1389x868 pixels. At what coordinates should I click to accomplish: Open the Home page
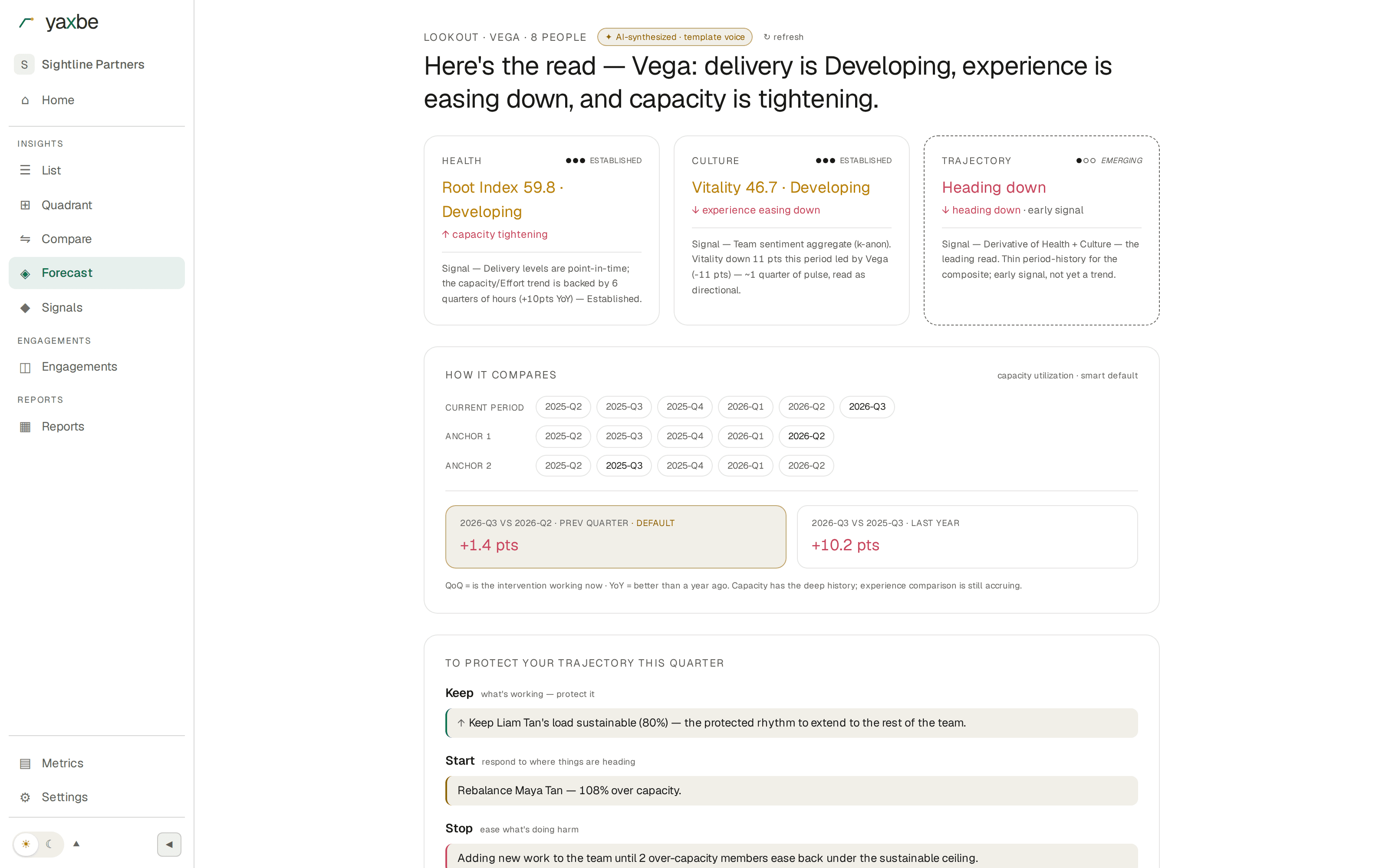pyautogui.click(x=96, y=100)
